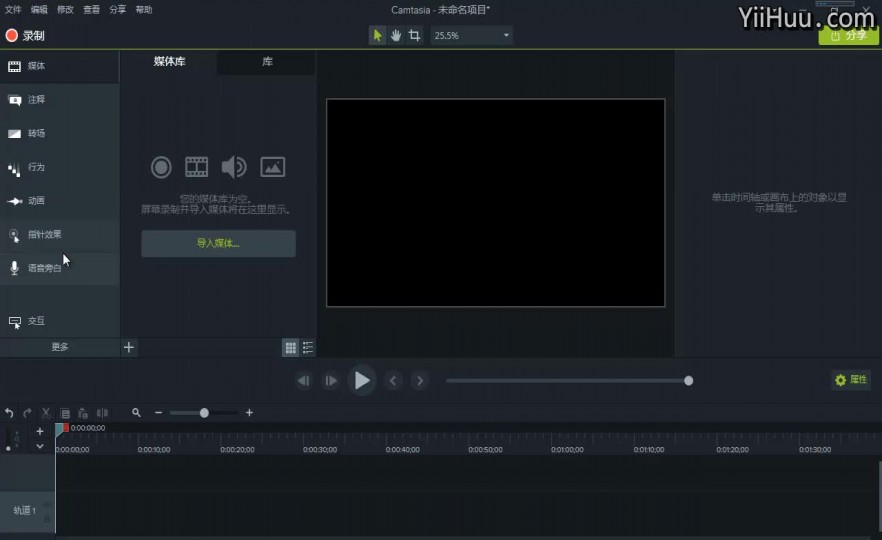Open the 修改 menu

pos(65,10)
